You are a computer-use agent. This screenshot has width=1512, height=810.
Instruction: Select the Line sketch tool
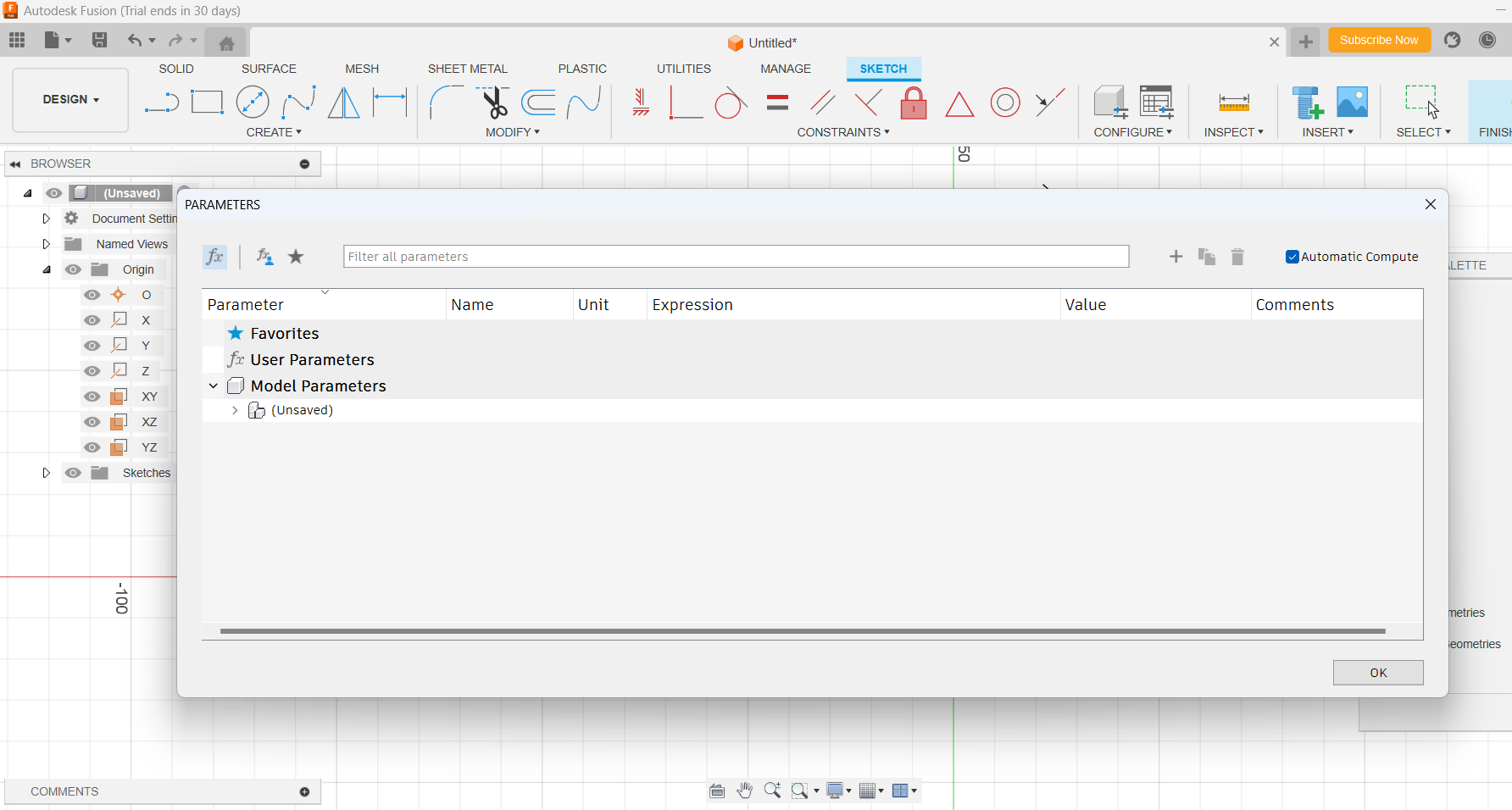(x=162, y=103)
